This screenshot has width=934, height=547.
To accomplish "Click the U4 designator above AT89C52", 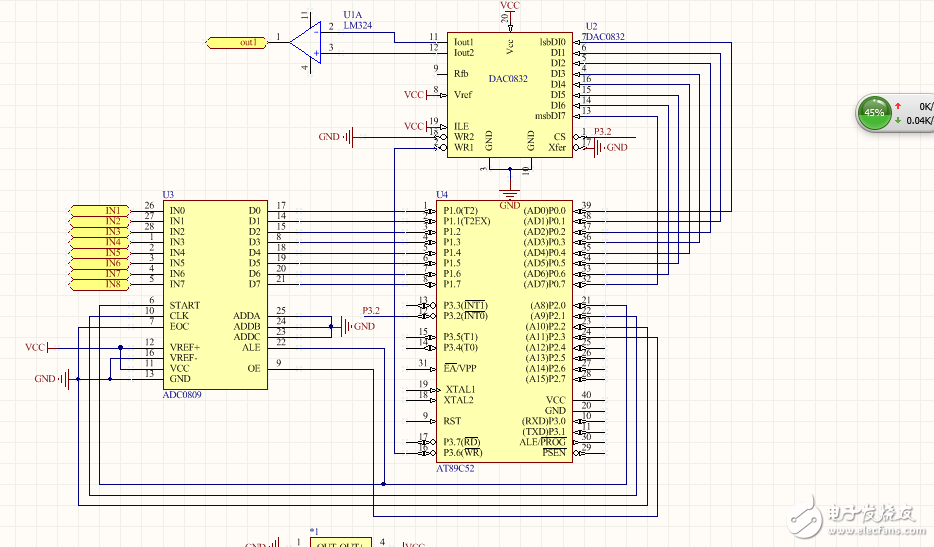I will point(442,194).
